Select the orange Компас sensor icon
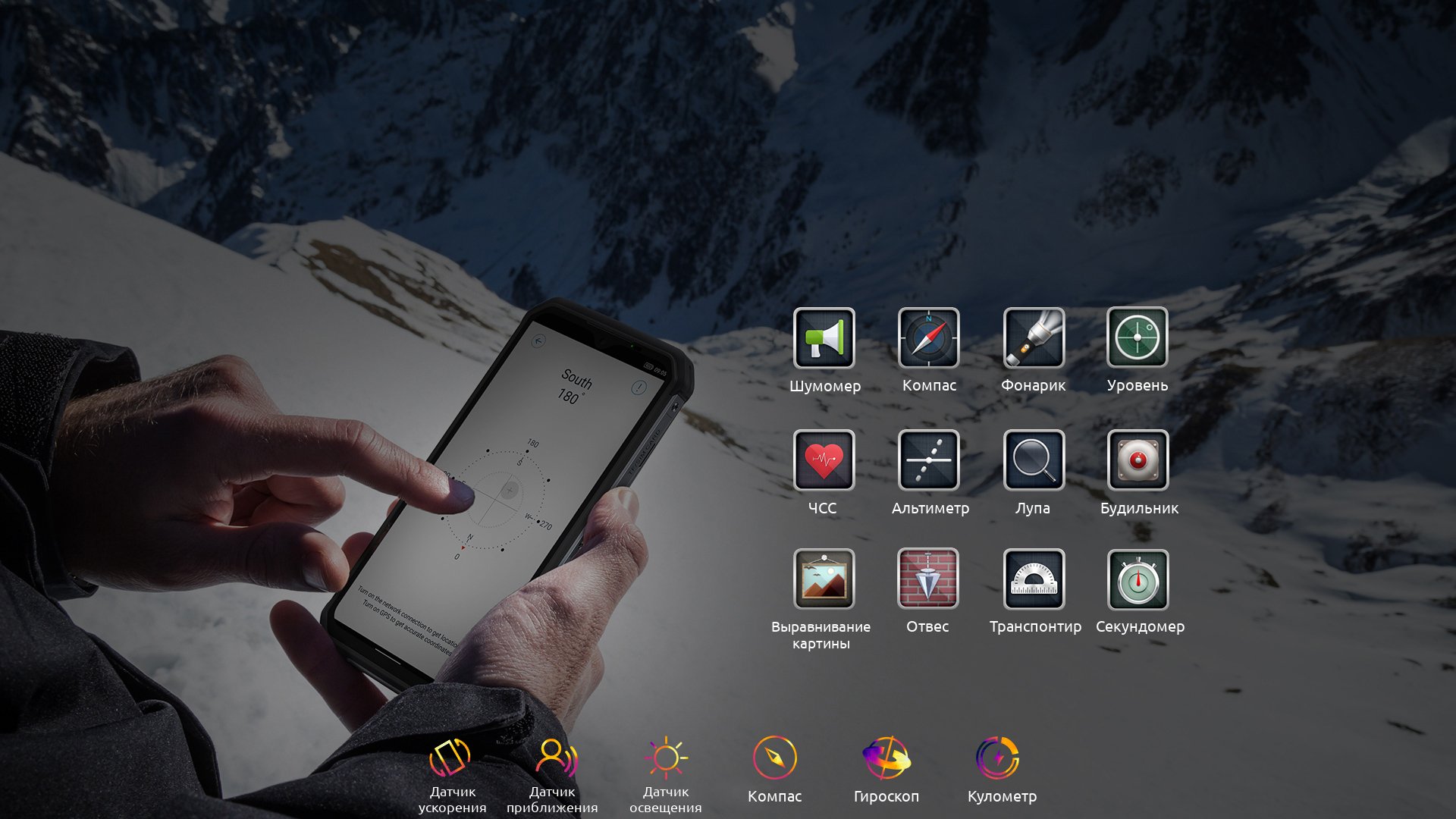This screenshot has height=819, width=1456. 774,758
